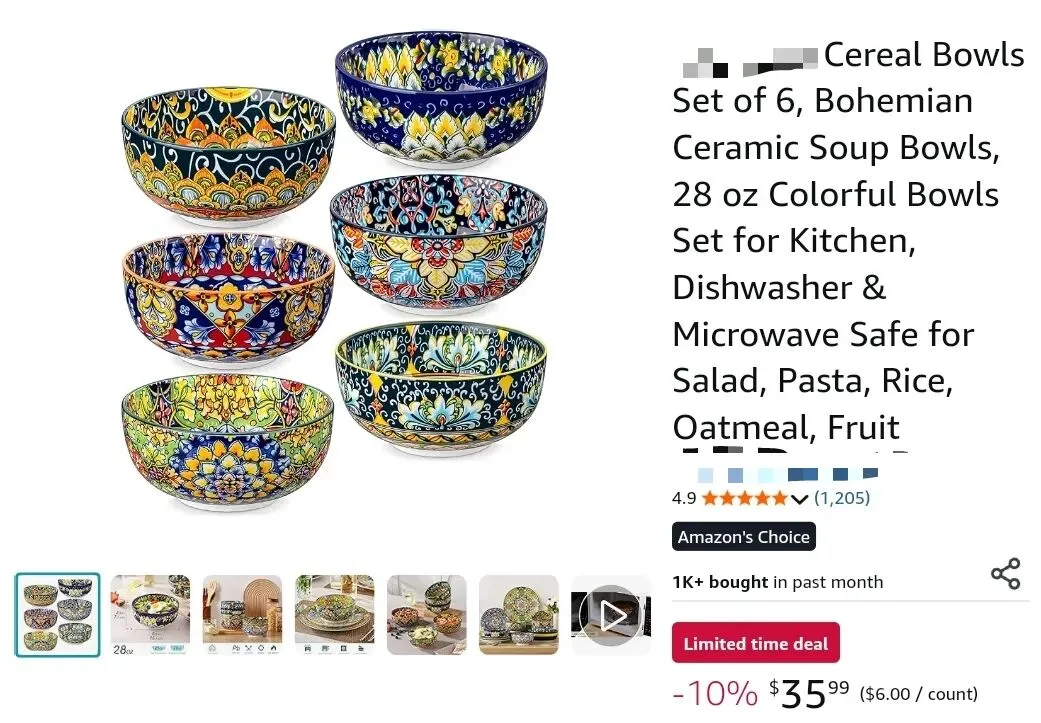Viewport: 1041px width, 723px height.
Task: Click the blurred brand store link
Action: click(x=788, y=475)
